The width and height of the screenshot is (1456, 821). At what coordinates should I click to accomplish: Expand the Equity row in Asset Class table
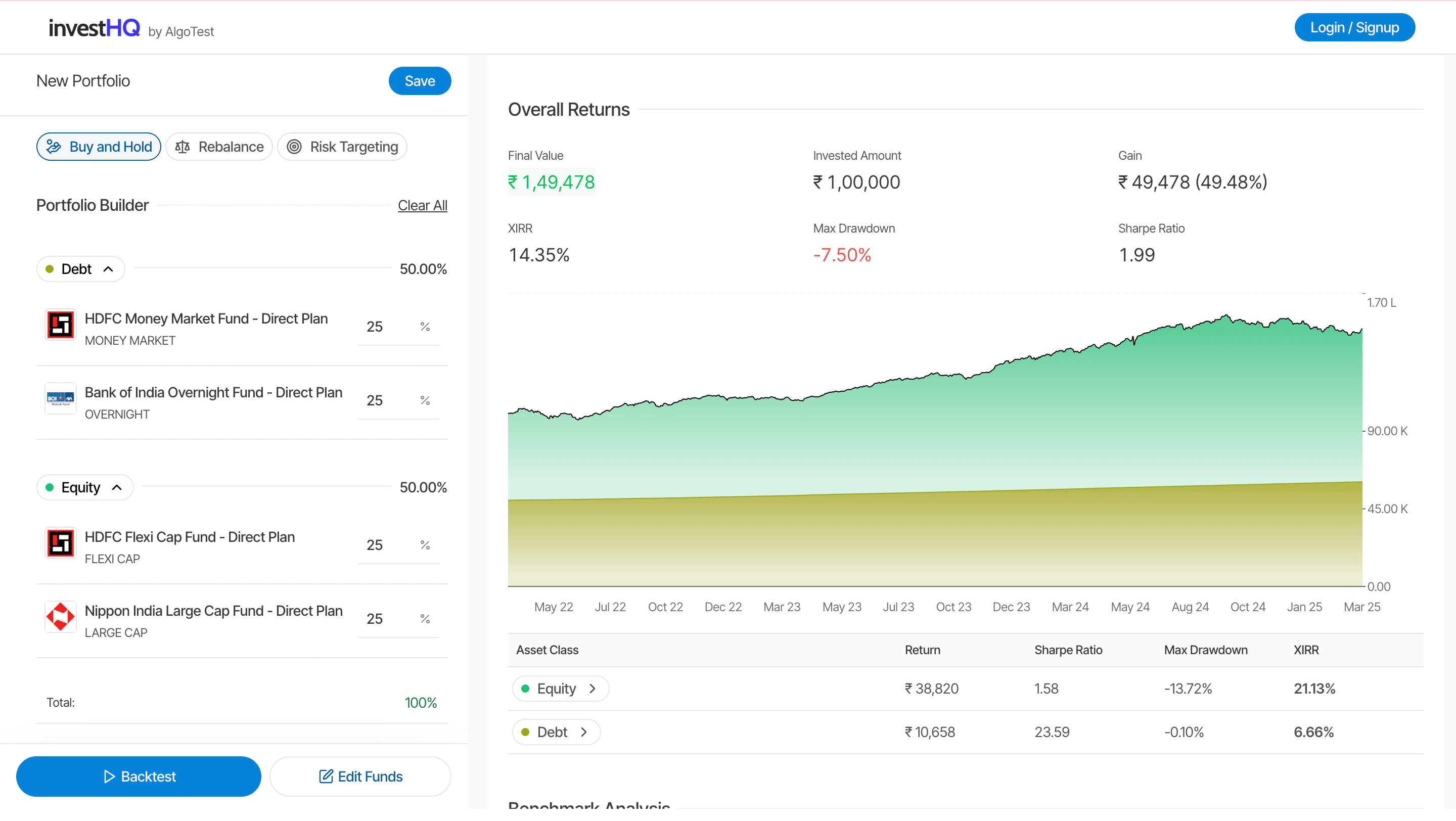tap(592, 688)
